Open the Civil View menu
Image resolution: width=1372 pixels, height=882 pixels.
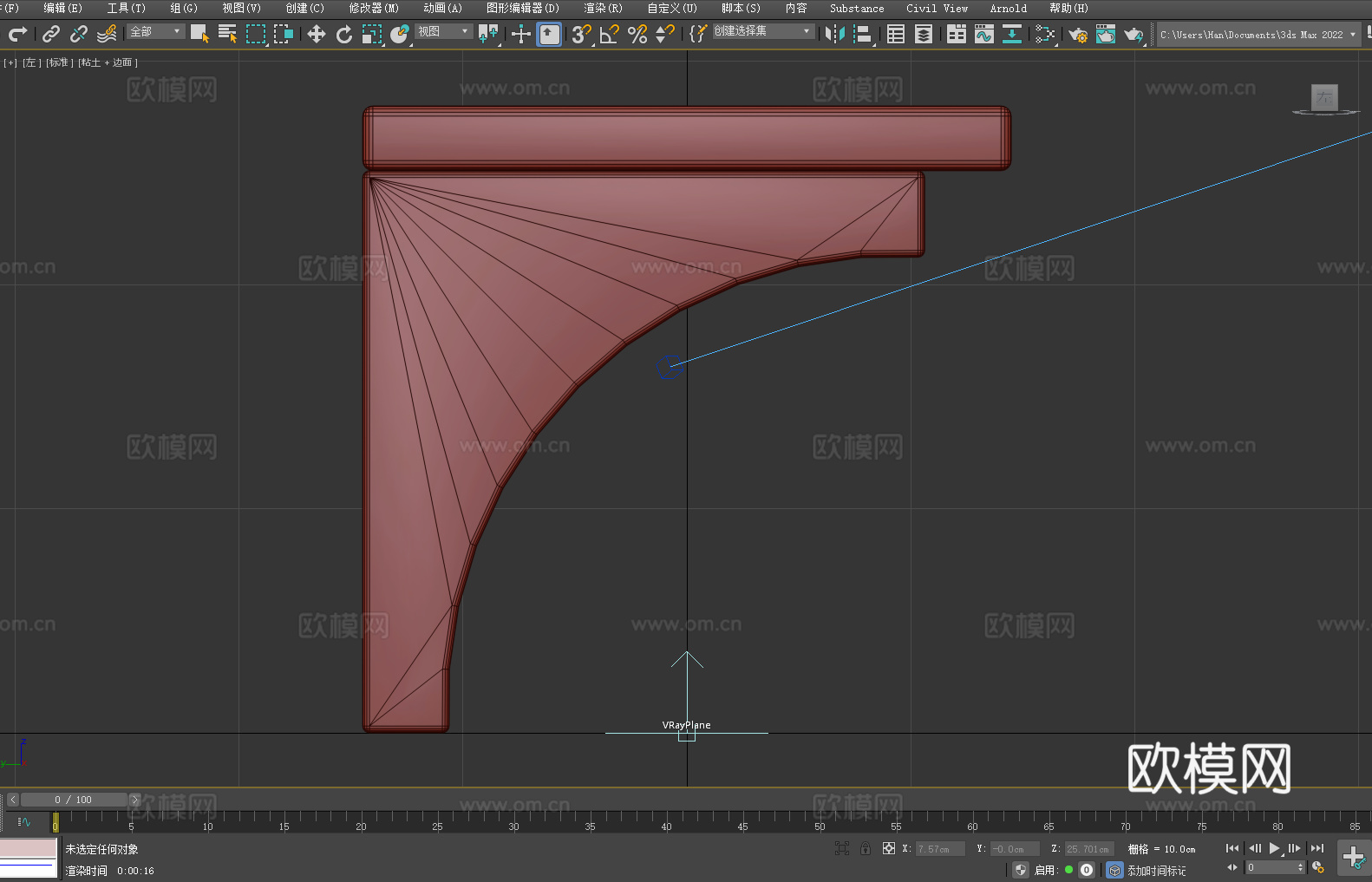click(x=938, y=8)
